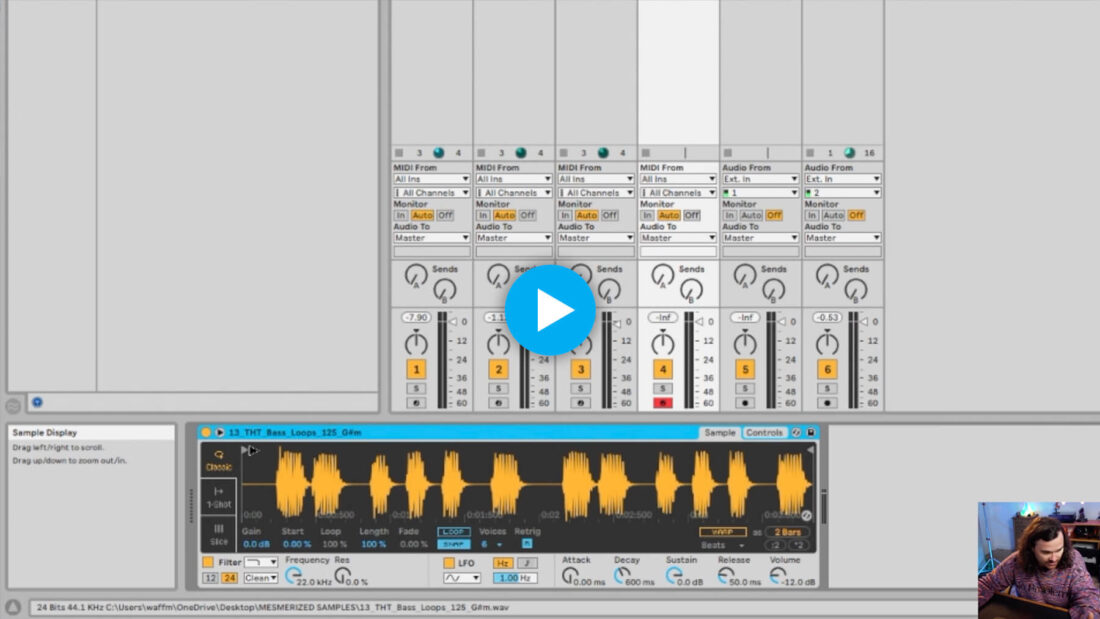Mute track 2 via its activator button
The image size is (1100, 619).
click(x=498, y=369)
